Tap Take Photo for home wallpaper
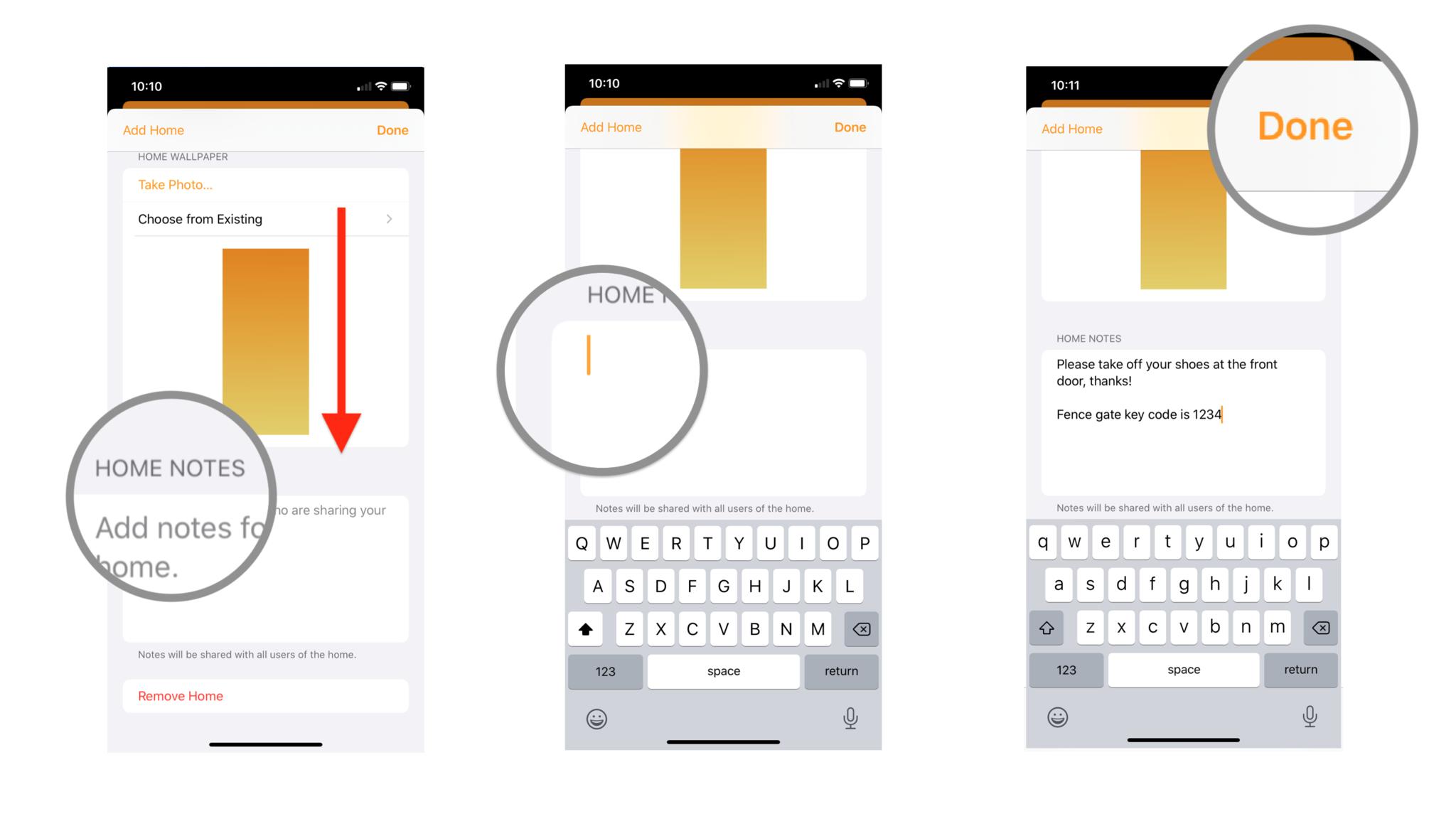1456x814 pixels. pyautogui.click(x=176, y=183)
